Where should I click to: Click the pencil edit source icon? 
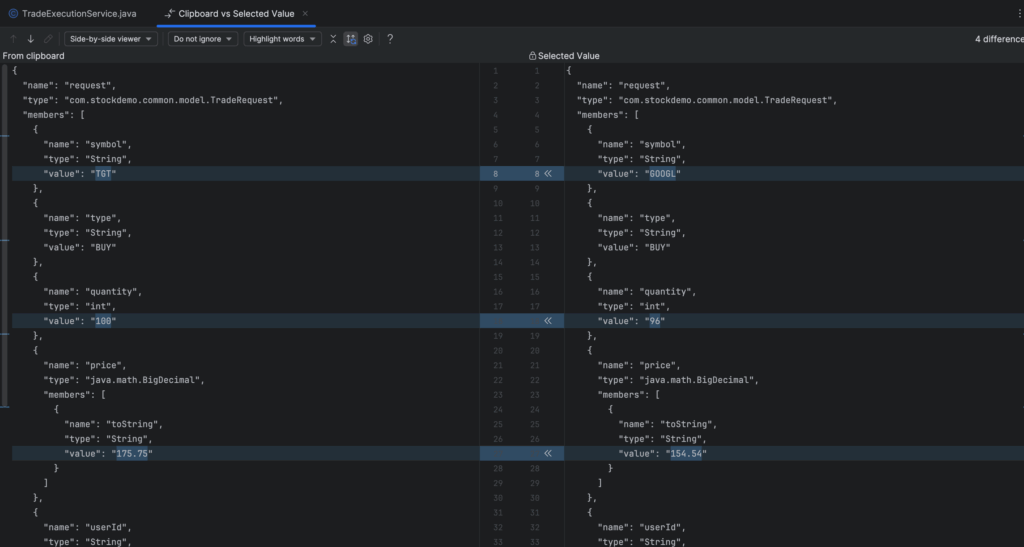(x=48, y=39)
